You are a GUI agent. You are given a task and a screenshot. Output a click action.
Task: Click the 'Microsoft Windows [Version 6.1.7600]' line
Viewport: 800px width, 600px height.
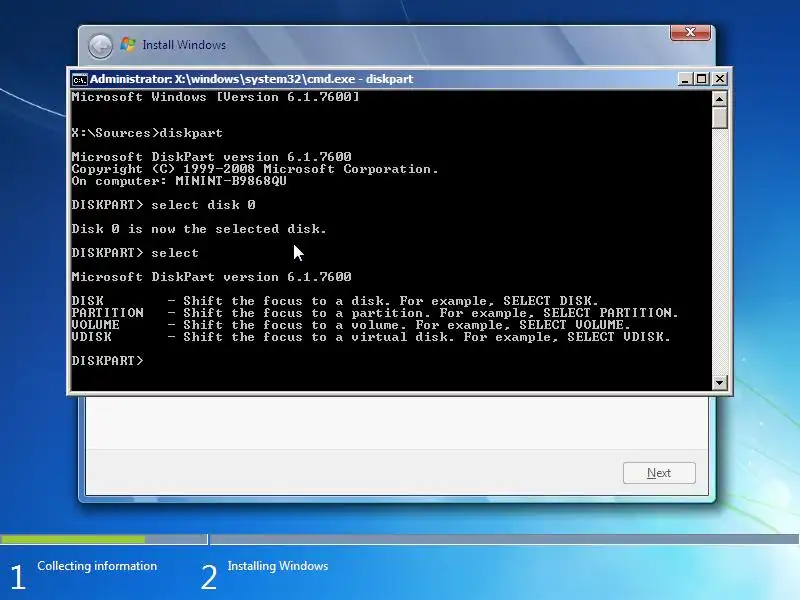point(215,97)
